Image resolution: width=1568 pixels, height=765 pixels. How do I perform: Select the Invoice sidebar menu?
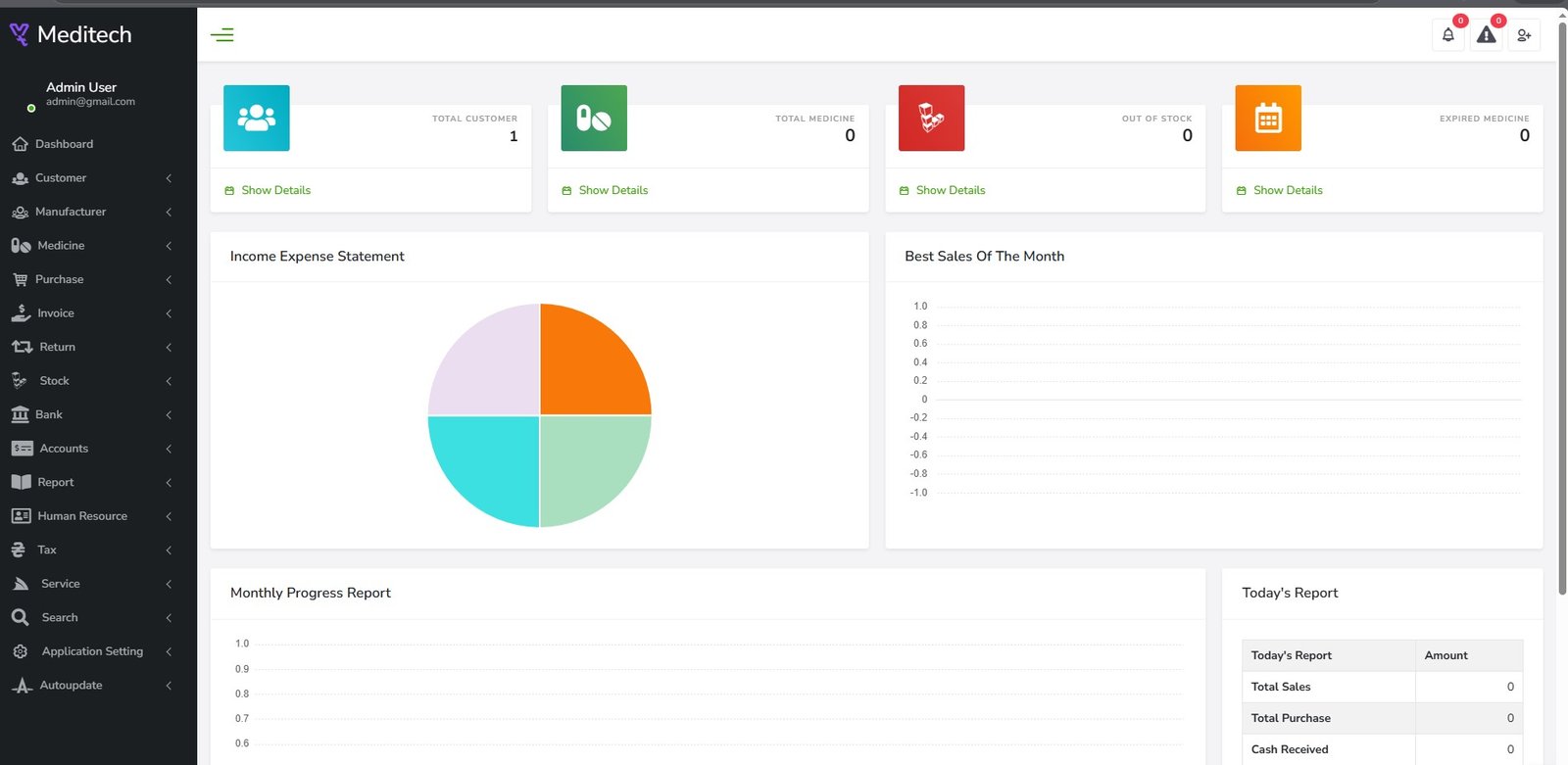point(56,313)
